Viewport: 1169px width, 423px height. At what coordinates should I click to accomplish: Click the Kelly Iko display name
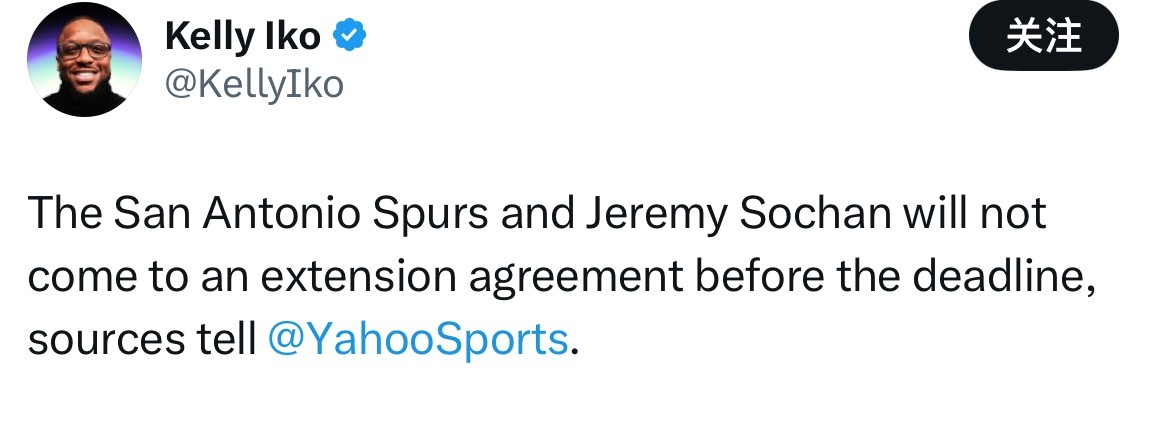click(x=243, y=37)
